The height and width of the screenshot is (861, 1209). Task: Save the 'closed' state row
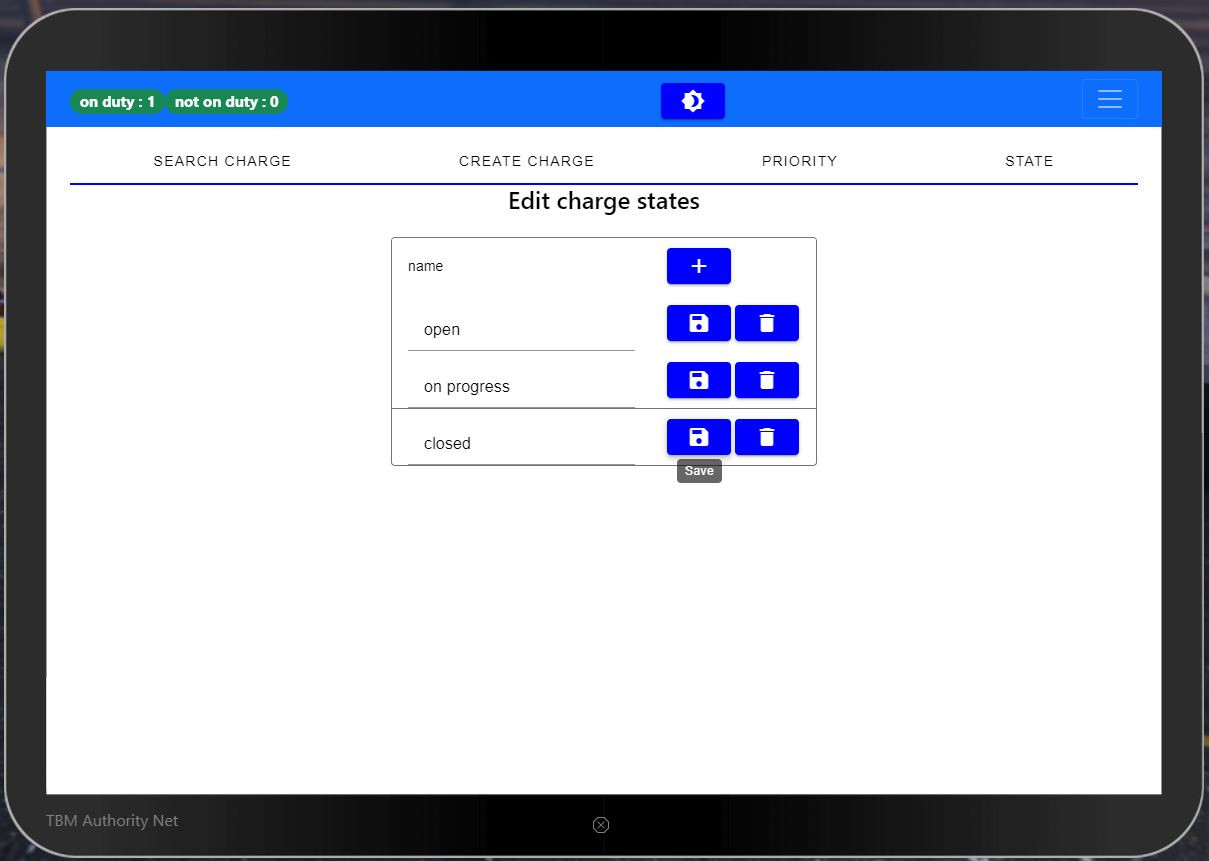699,437
